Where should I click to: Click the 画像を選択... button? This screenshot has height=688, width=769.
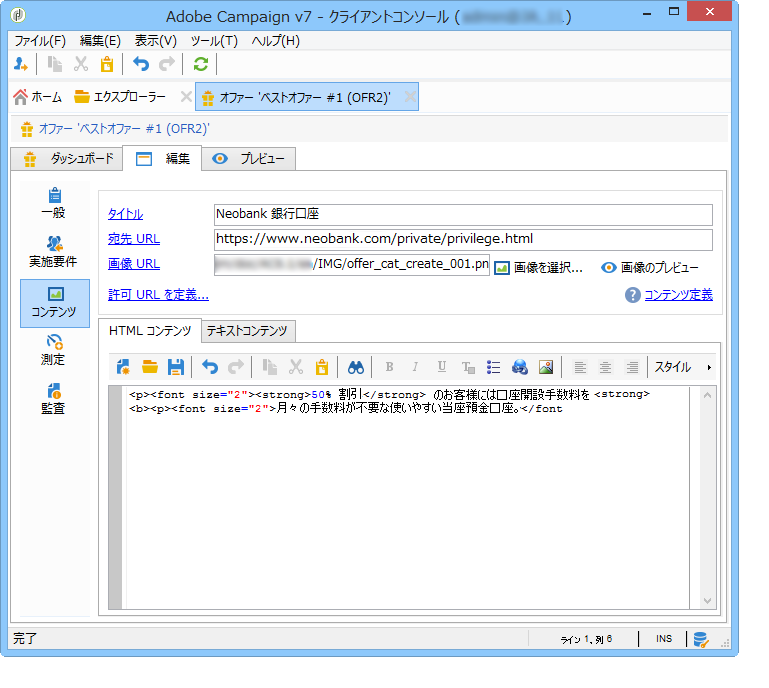539,268
